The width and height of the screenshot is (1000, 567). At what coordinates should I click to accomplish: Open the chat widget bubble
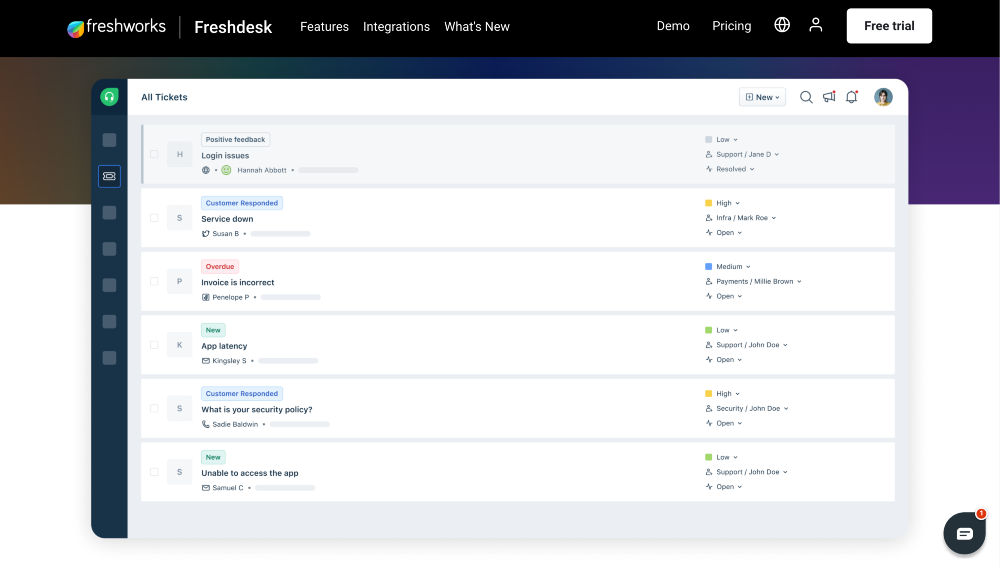pyautogui.click(x=964, y=533)
